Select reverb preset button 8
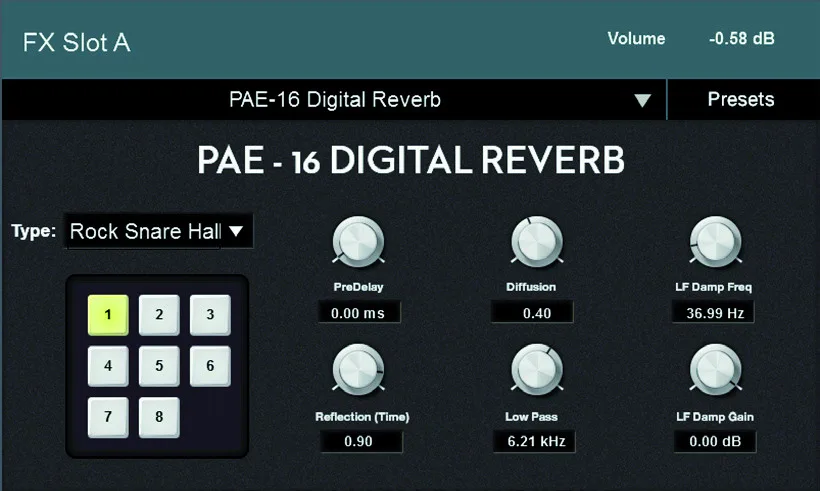The width and height of the screenshot is (820, 491). [x=159, y=417]
